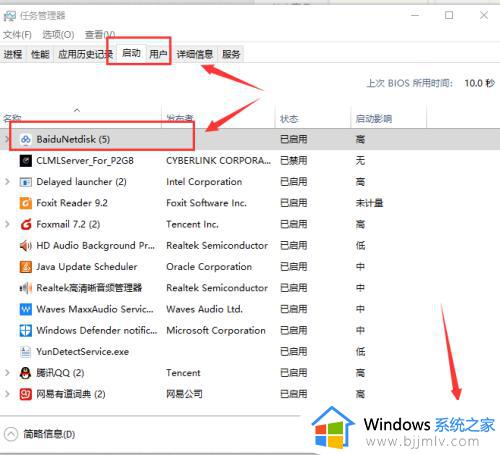Select the Realtek高清晰音频管理器 row name

89,288
